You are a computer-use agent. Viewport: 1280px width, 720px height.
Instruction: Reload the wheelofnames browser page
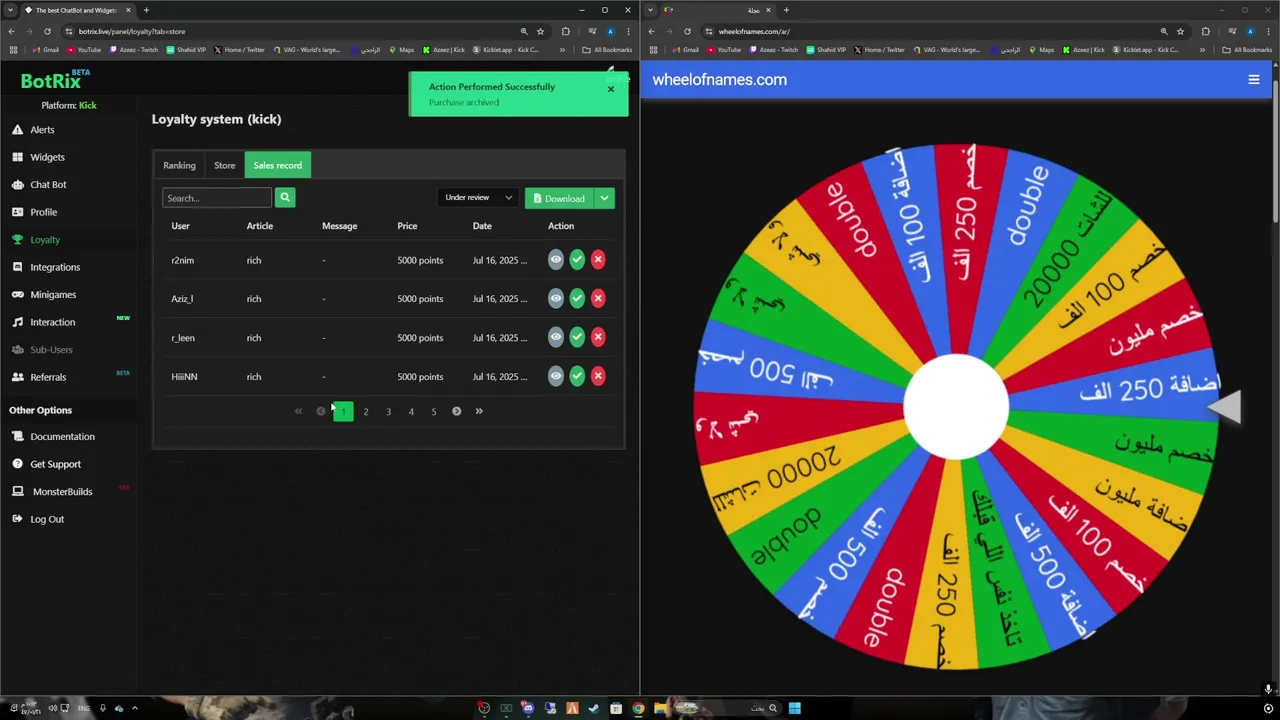687,31
